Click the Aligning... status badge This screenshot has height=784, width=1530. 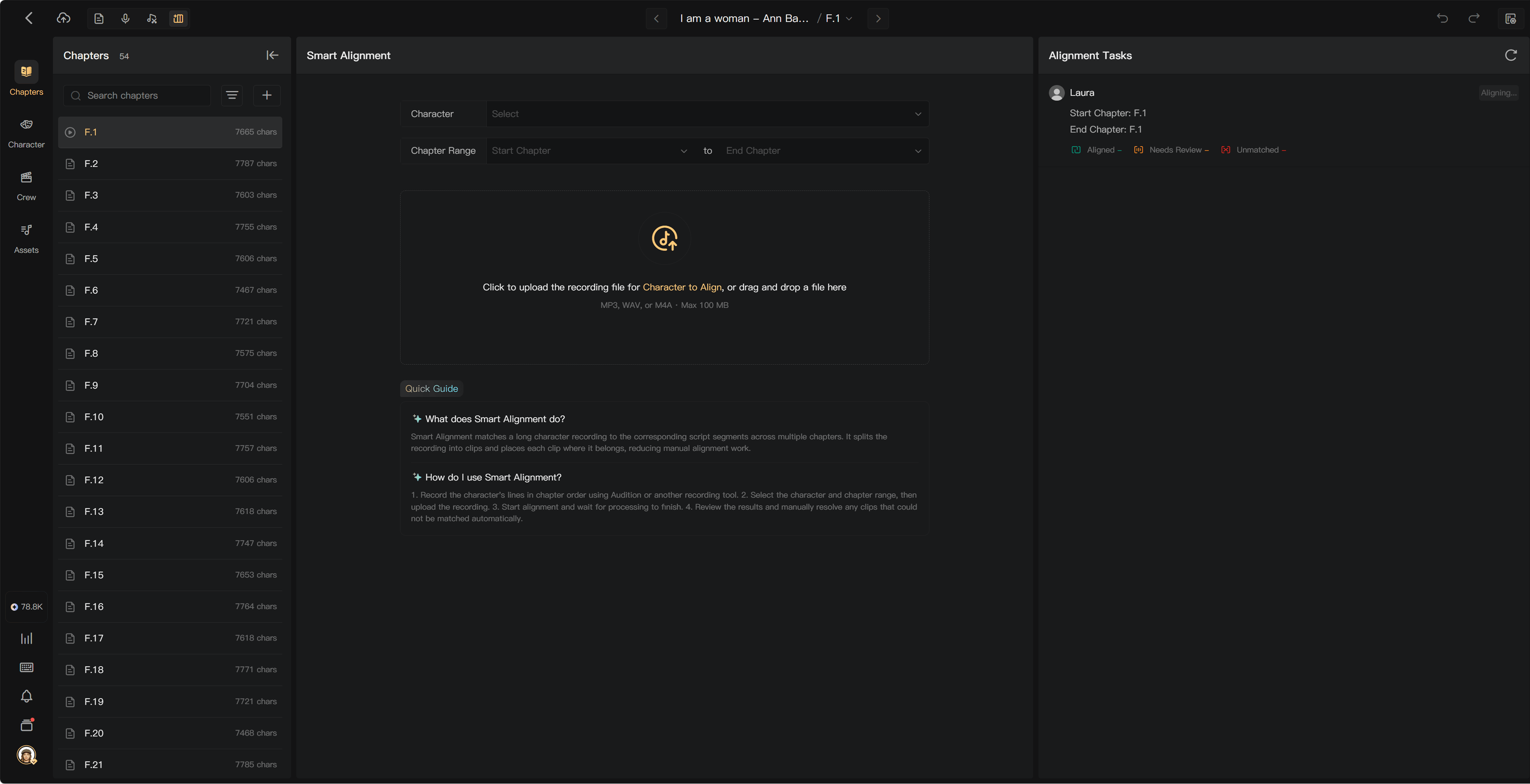pos(1498,93)
